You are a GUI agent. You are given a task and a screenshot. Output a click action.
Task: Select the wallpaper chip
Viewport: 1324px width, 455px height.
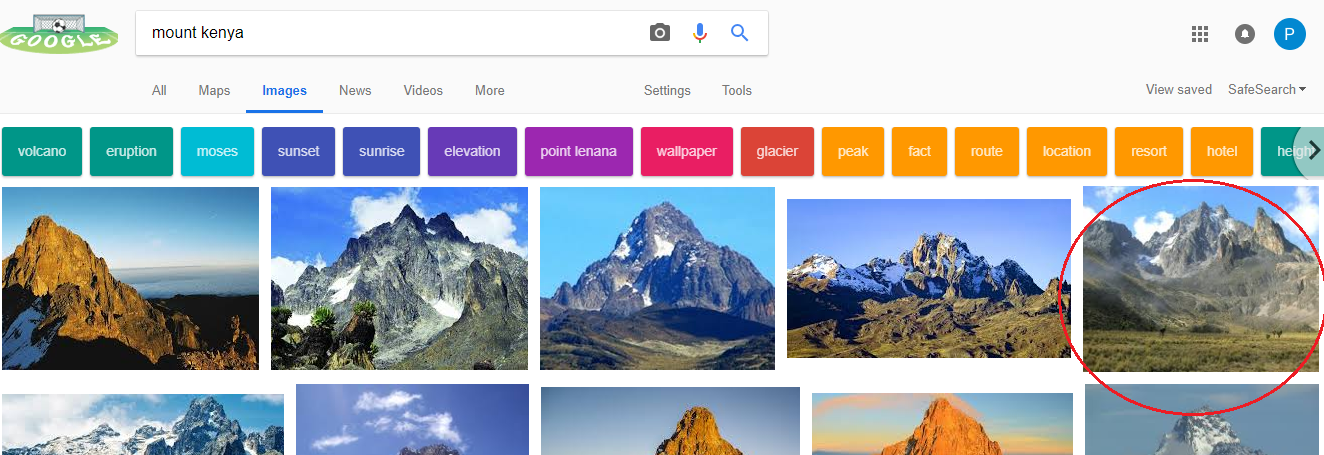pos(687,151)
